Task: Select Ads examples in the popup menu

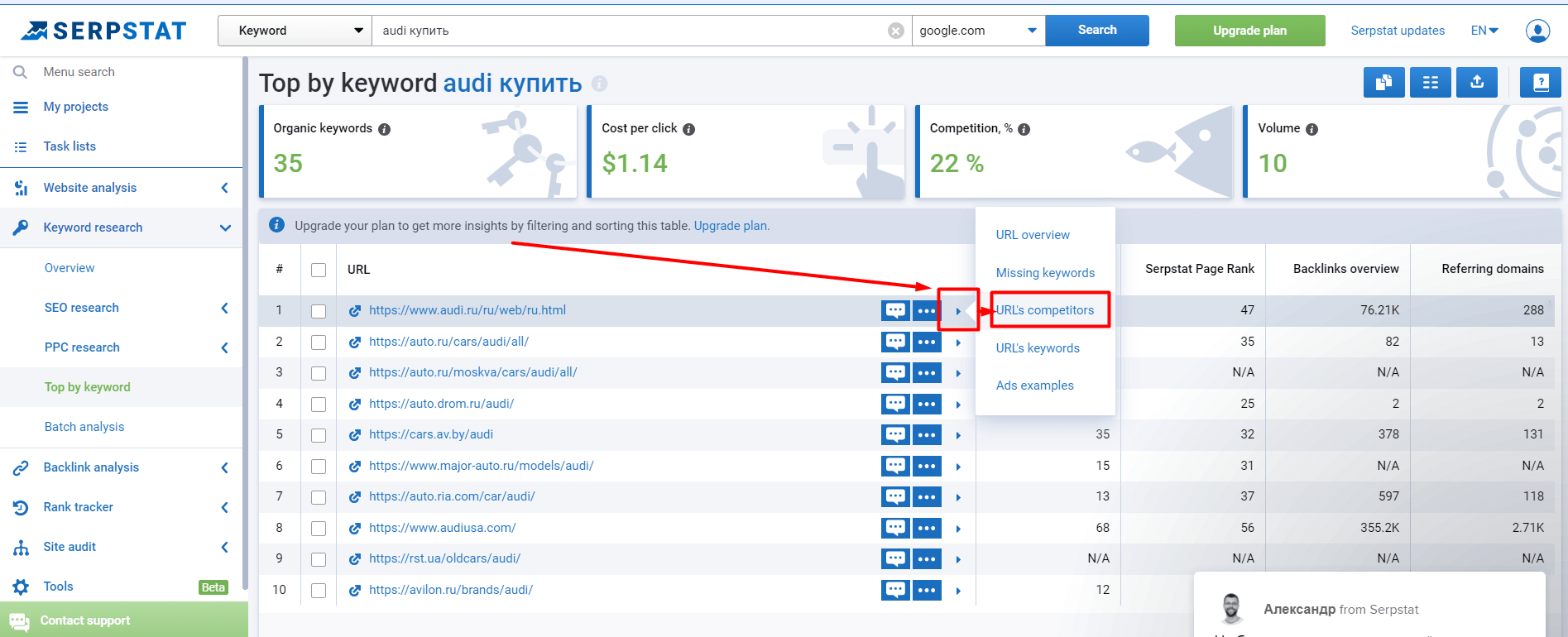Action: pos(1034,386)
